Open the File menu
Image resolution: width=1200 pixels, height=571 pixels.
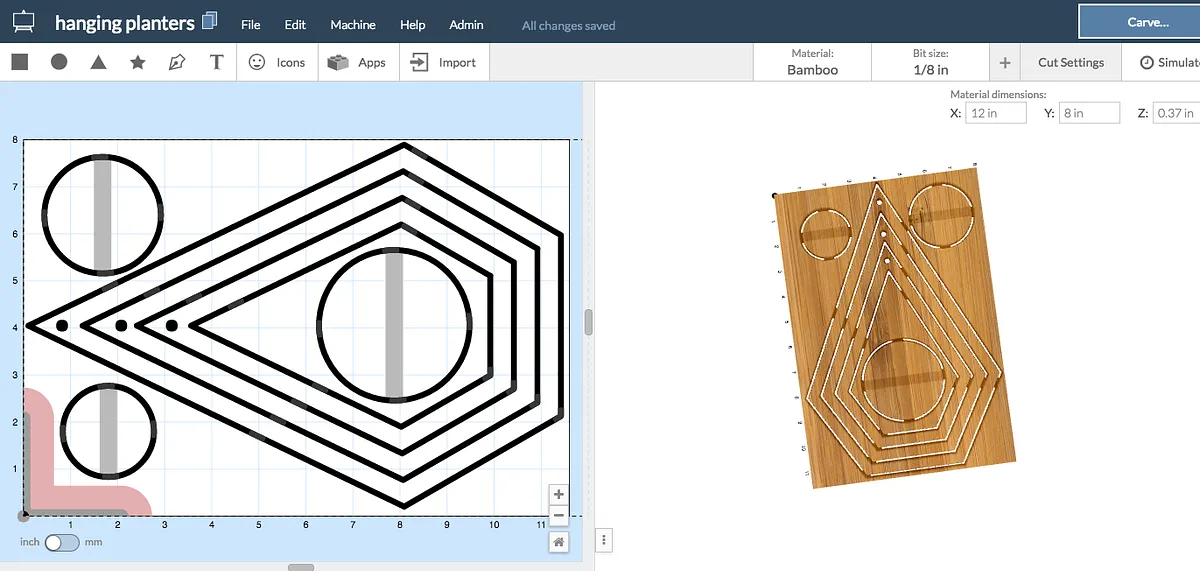click(x=251, y=25)
